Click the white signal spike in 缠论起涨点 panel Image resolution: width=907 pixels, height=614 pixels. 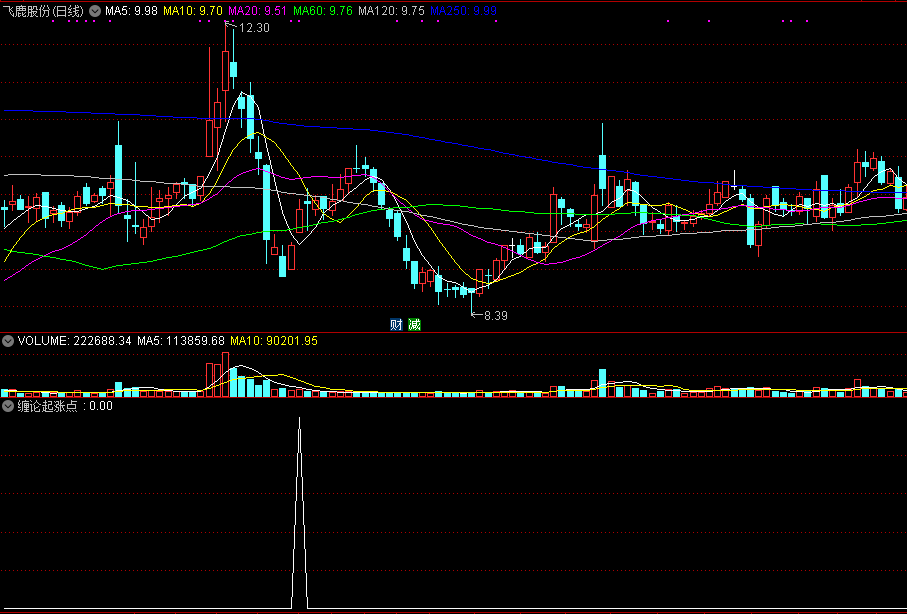pyautogui.click(x=299, y=512)
